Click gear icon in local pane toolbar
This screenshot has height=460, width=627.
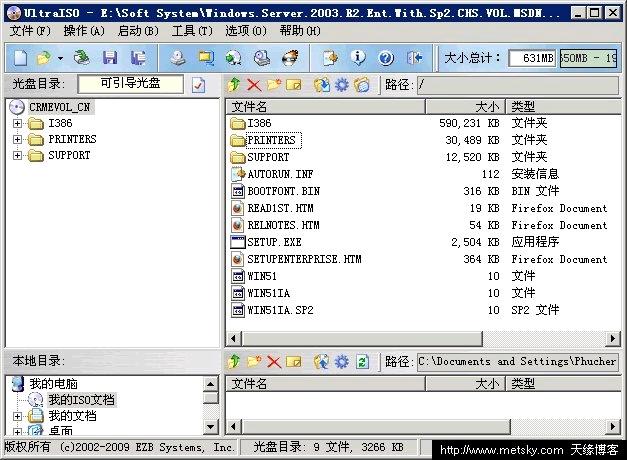342,362
